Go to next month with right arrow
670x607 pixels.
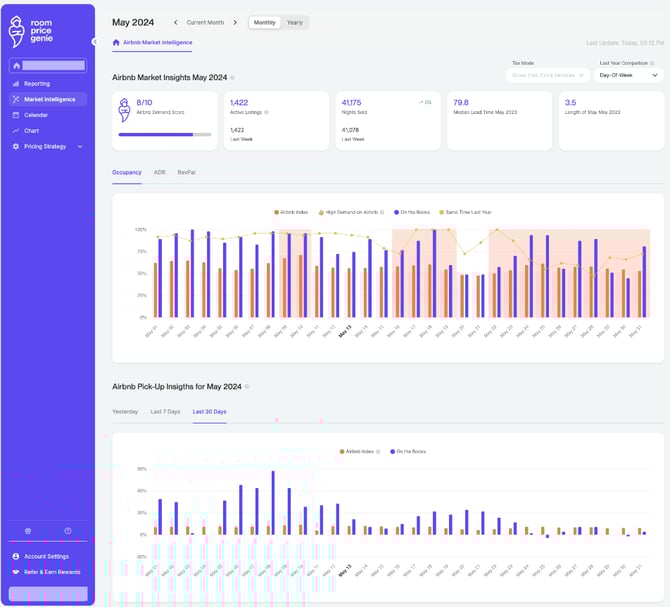[236, 22]
